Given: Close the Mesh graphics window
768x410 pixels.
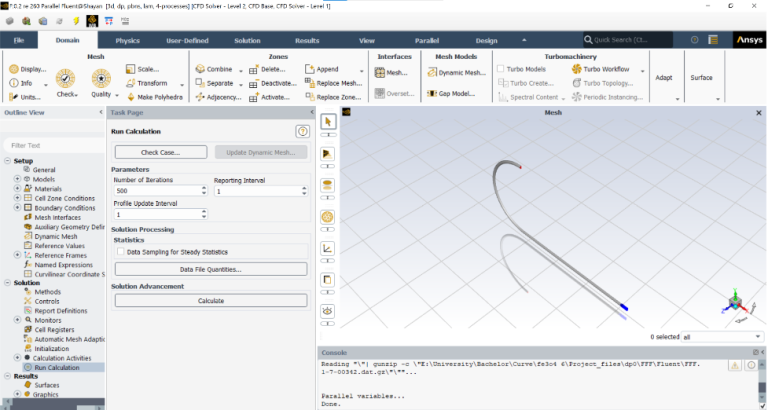Looking at the screenshot, I should (x=759, y=113).
